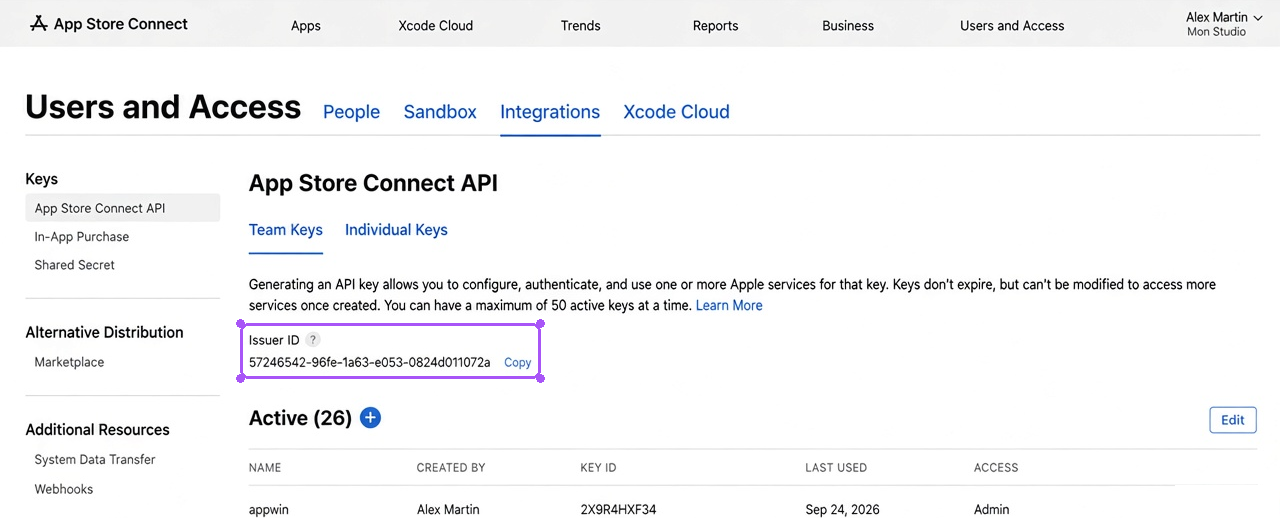
Task: Open the Apps menu
Action: tap(306, 26)
